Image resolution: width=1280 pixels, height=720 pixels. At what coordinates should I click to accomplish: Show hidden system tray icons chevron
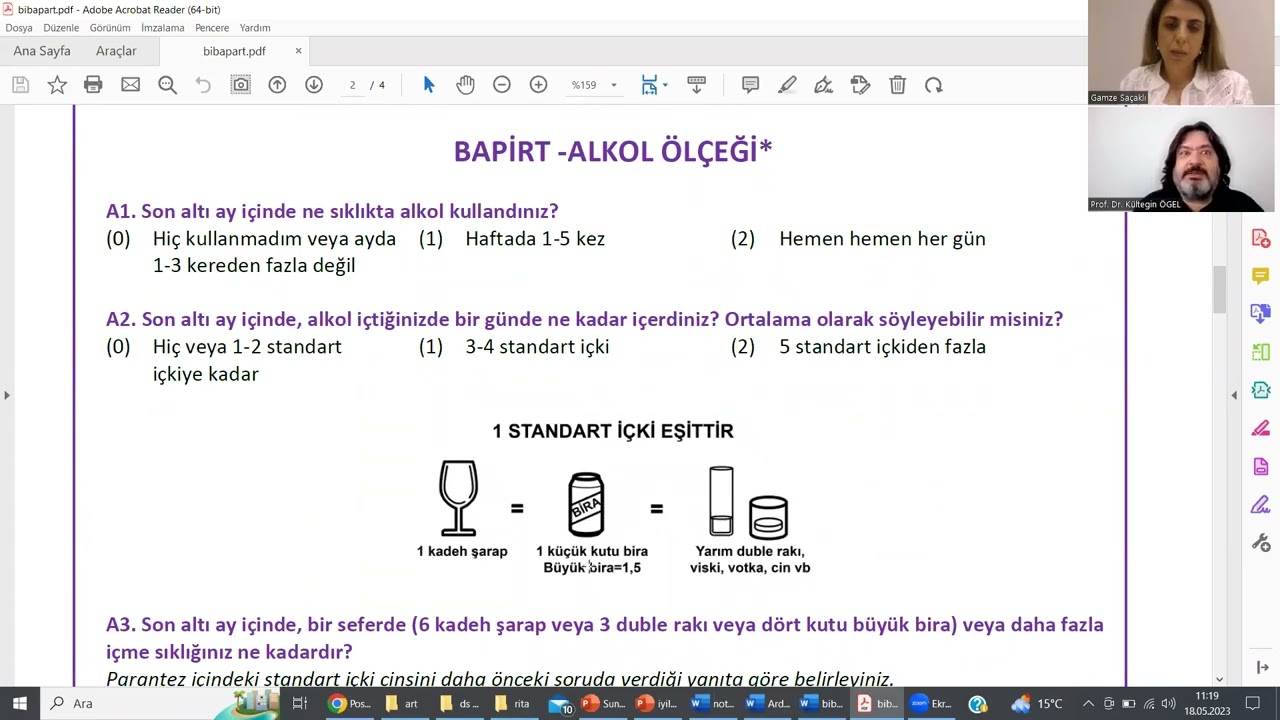[1088, 704]
